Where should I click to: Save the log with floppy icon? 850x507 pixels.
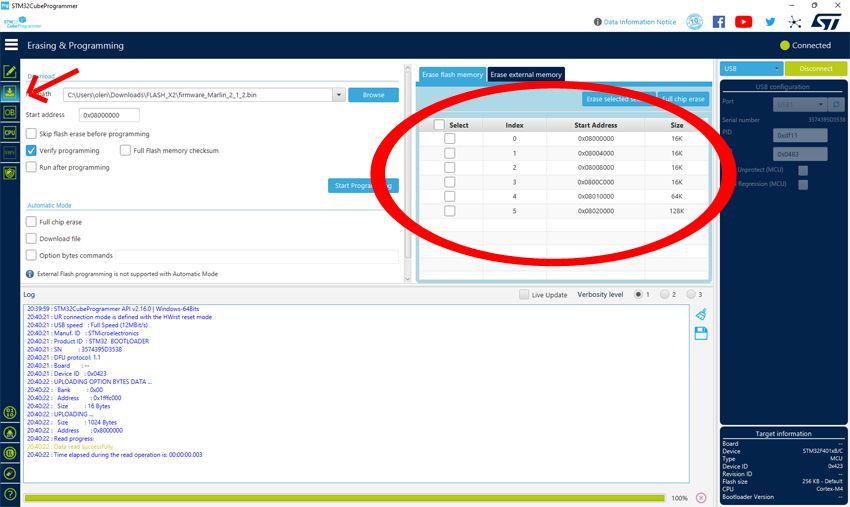pyautogui.click(x=701, y=333)
